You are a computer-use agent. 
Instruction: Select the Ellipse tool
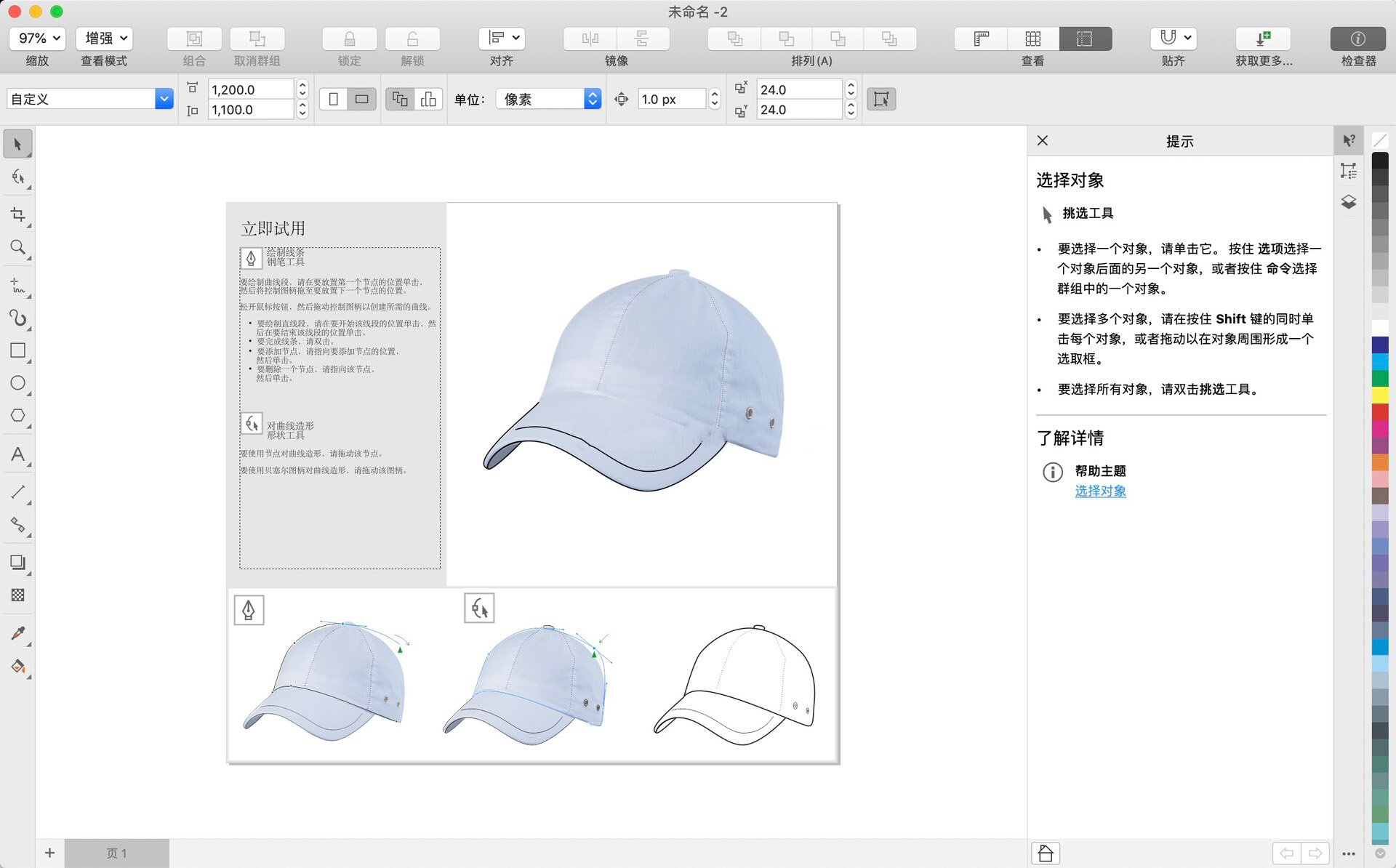tap(18, 383)
